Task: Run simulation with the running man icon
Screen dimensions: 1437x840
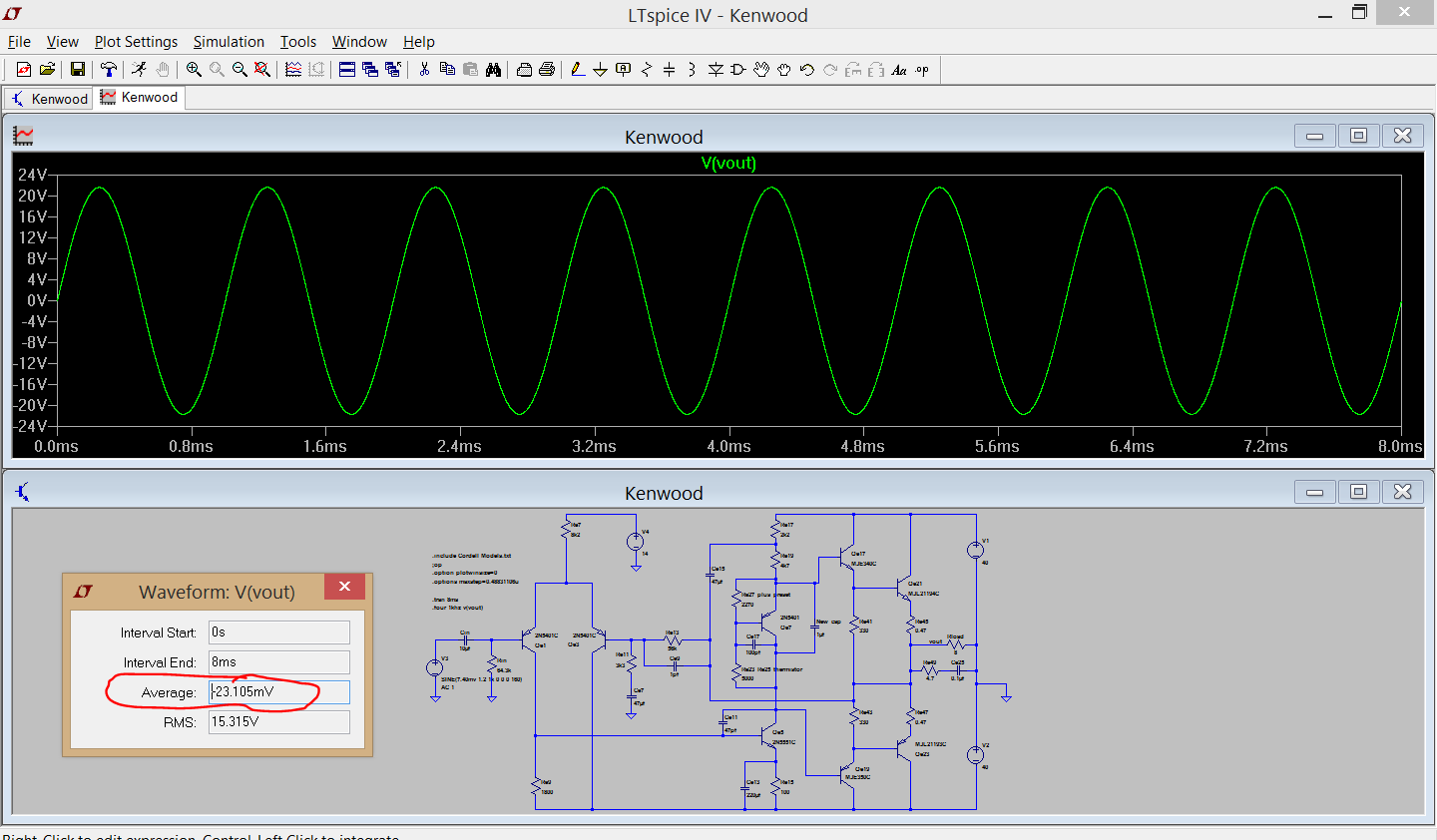Action: [139, 69]
